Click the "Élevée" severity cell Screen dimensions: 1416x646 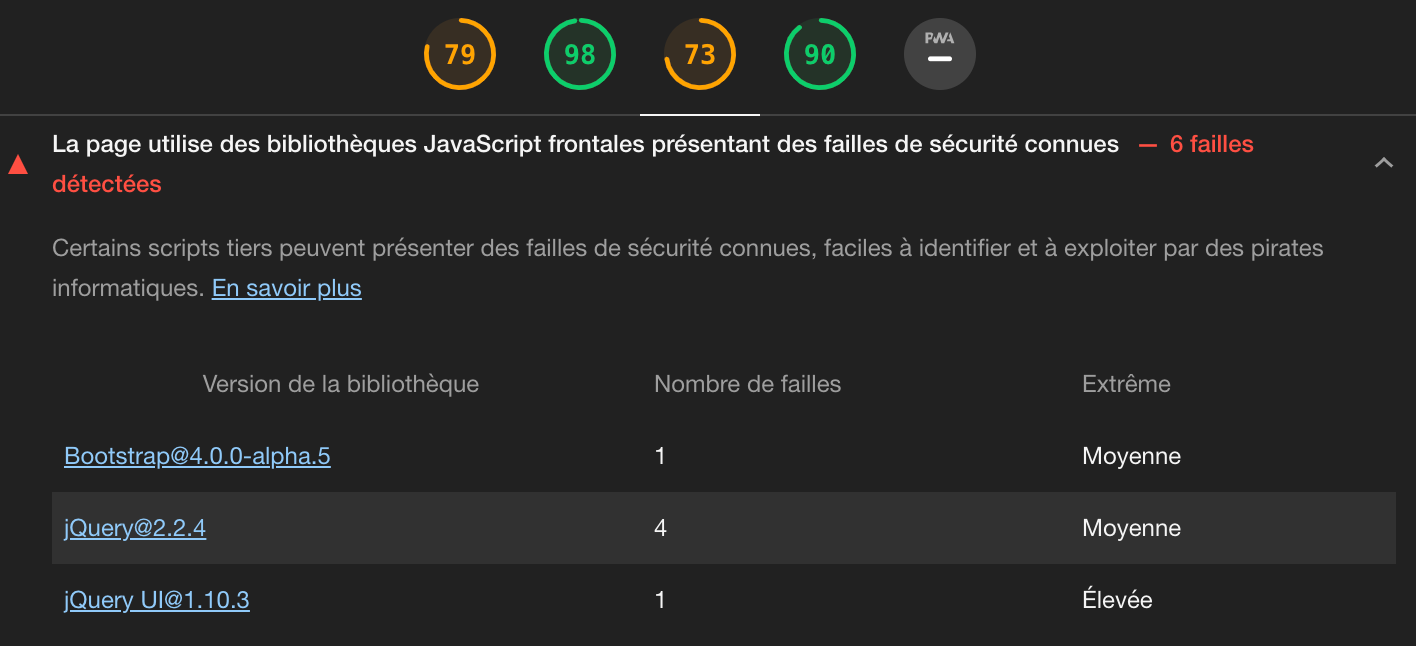[1117, 601]
